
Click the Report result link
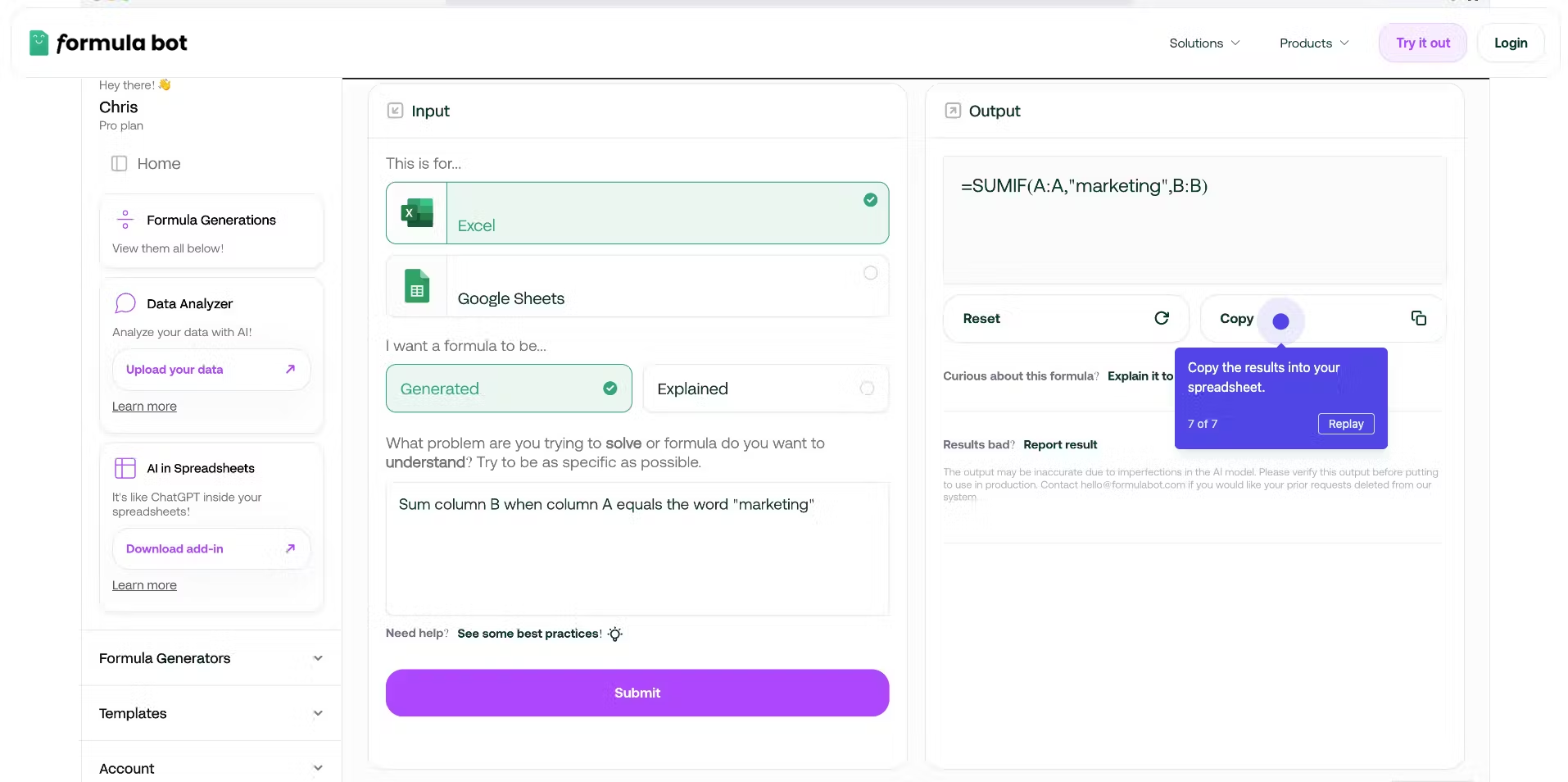(1059, 444)
